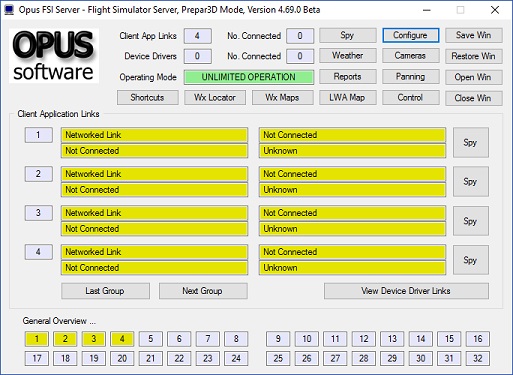Spy on client link 3

[471, 221]
